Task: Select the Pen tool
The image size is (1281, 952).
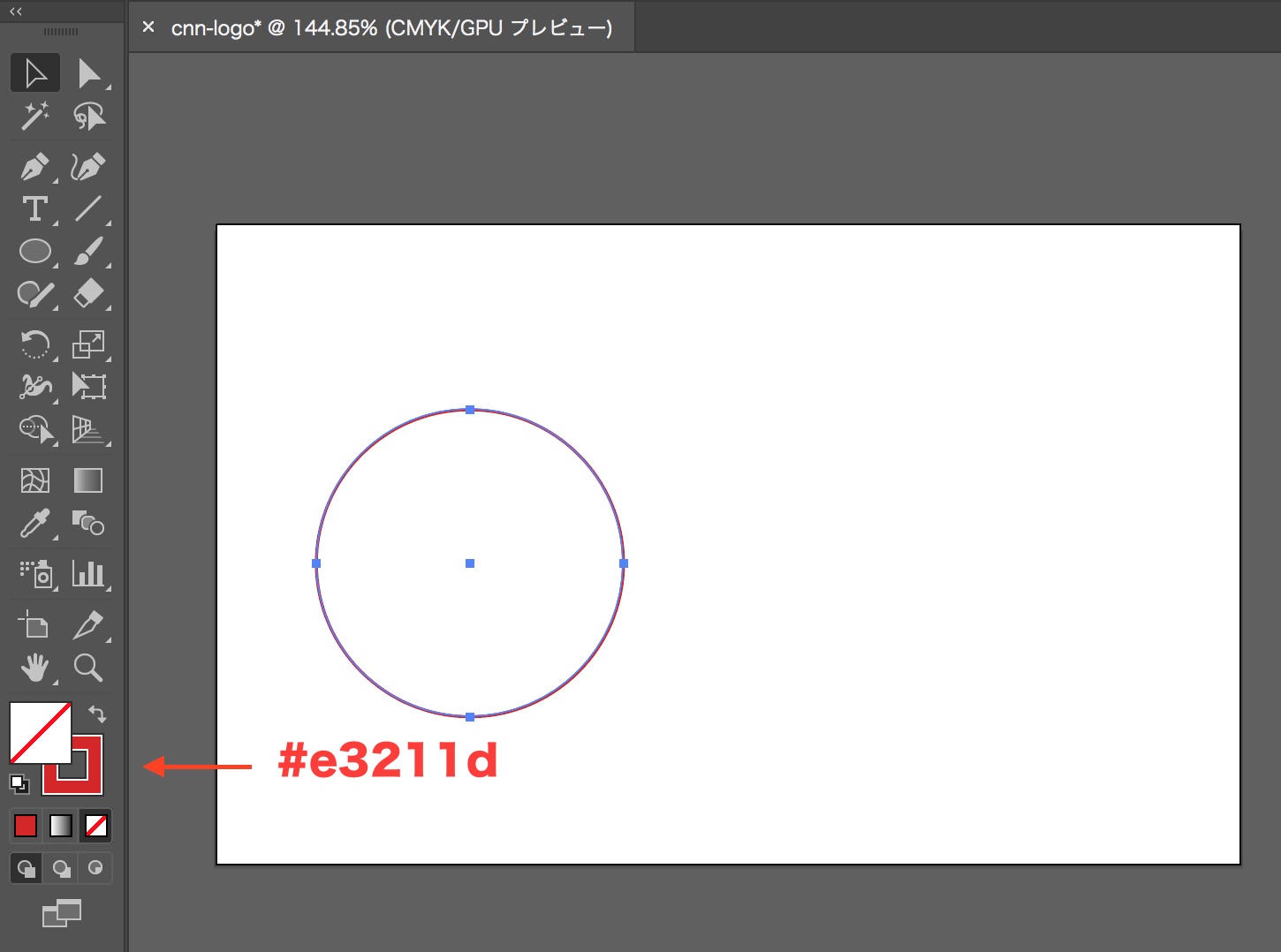Action: click(35, 166)
